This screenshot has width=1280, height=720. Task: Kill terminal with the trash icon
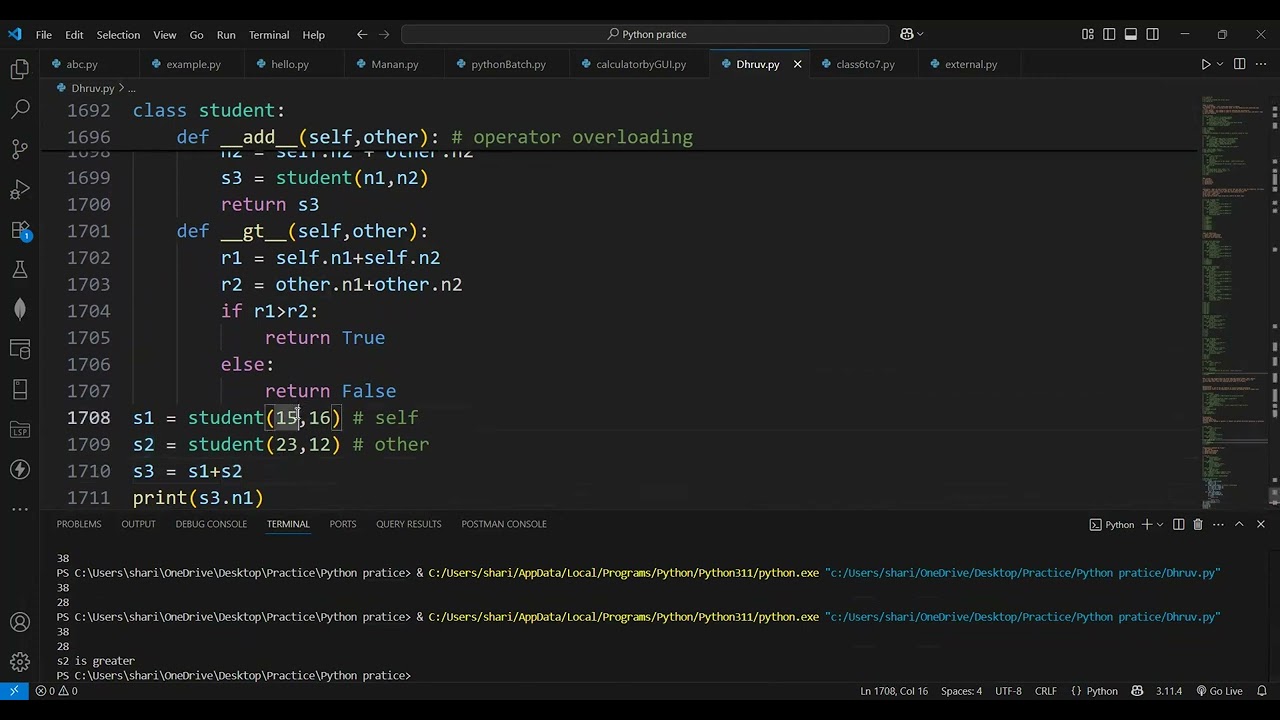tap(1198, 524)
